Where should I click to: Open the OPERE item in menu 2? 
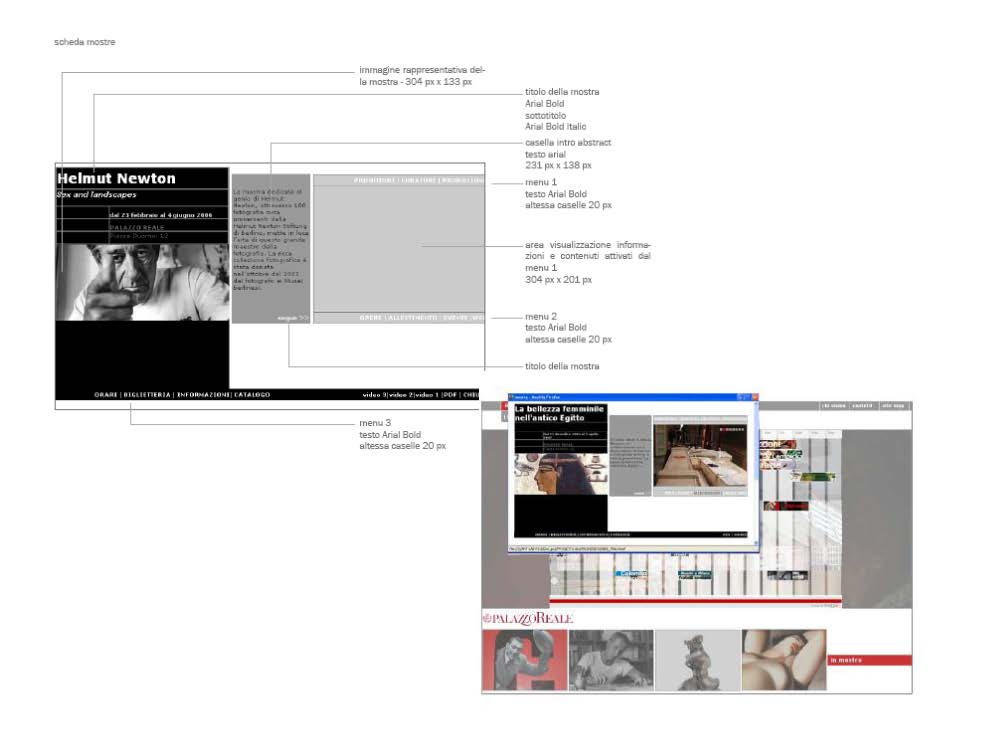pos(371,318)
